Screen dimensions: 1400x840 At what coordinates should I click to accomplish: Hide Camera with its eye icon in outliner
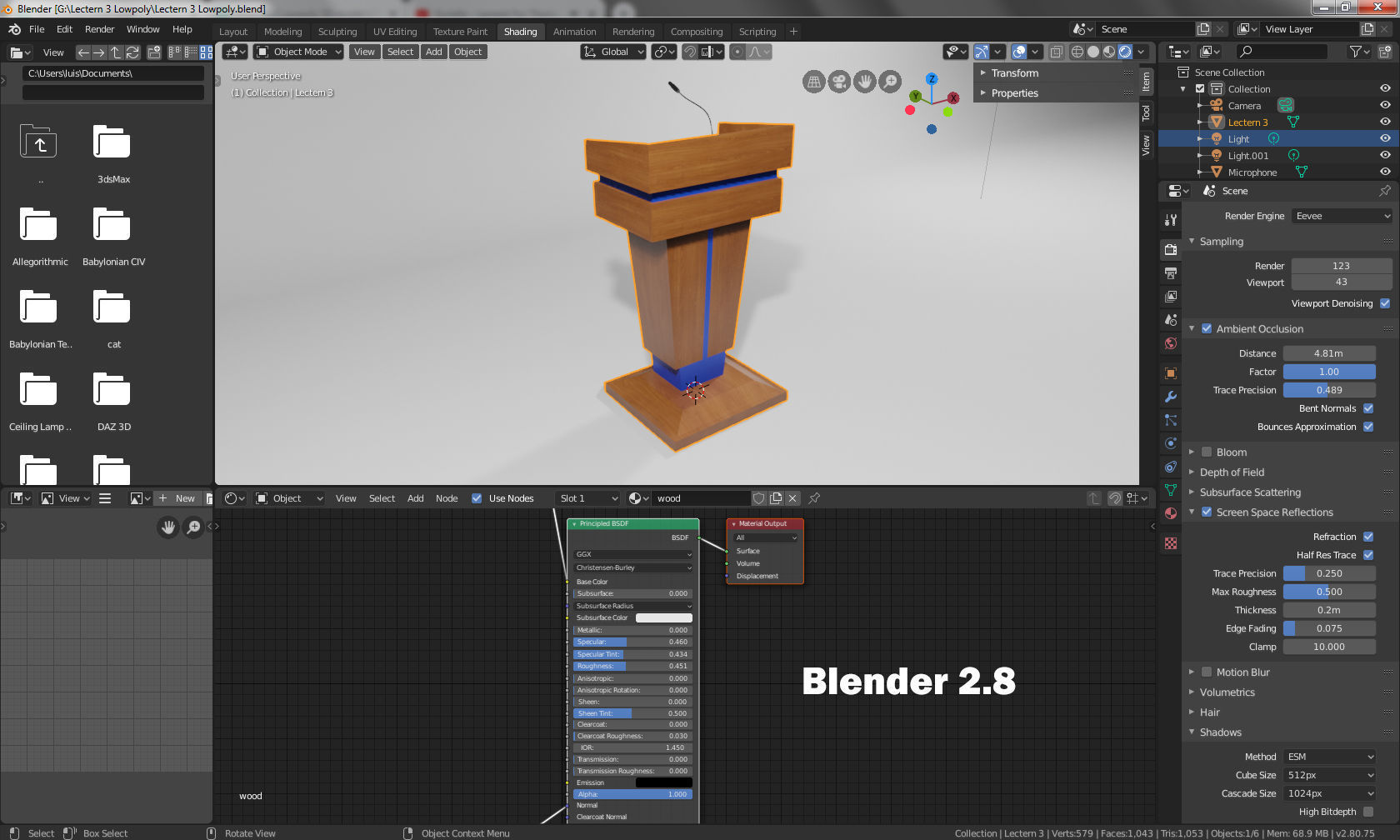point(1385,105)
